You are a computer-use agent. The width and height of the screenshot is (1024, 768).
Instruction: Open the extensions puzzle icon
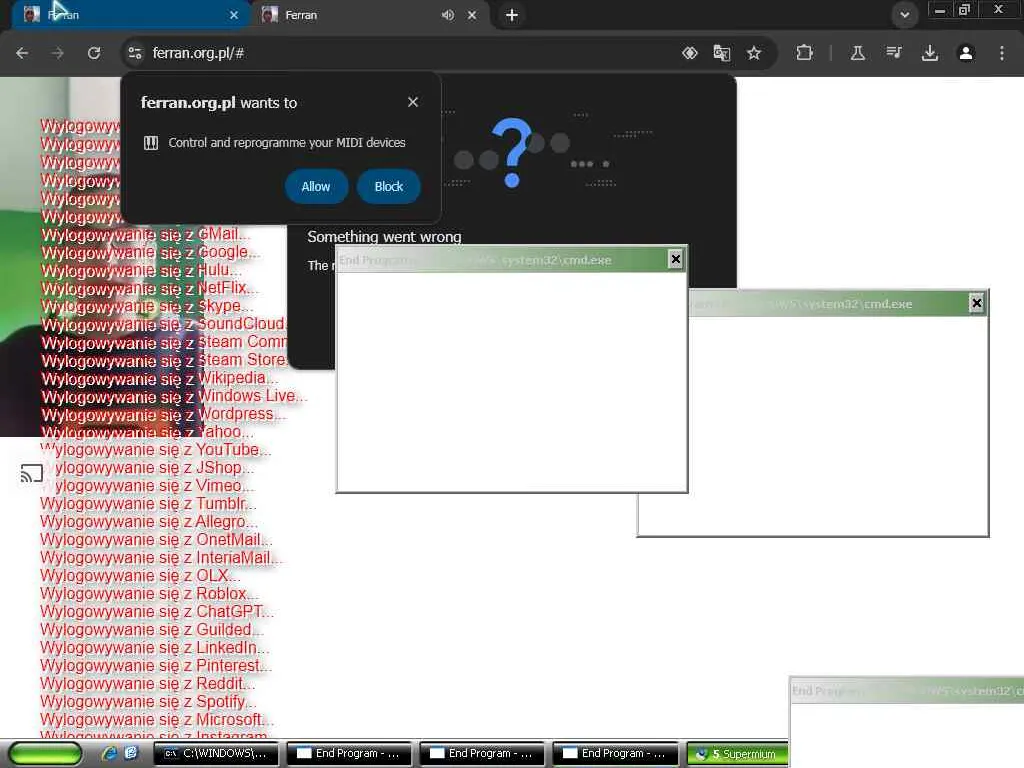tap(805, 53)
